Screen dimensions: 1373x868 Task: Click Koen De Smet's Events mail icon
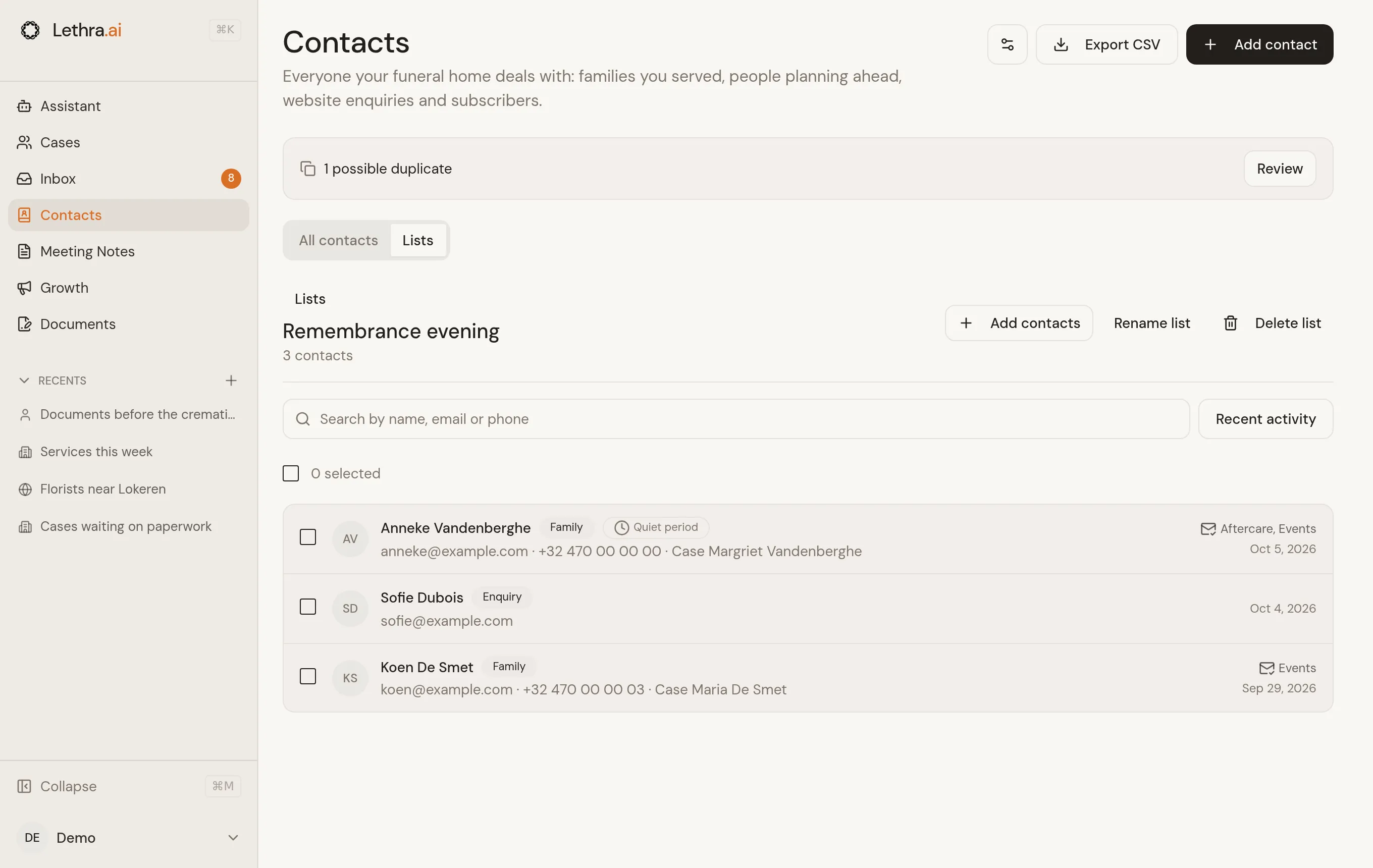1266,668
